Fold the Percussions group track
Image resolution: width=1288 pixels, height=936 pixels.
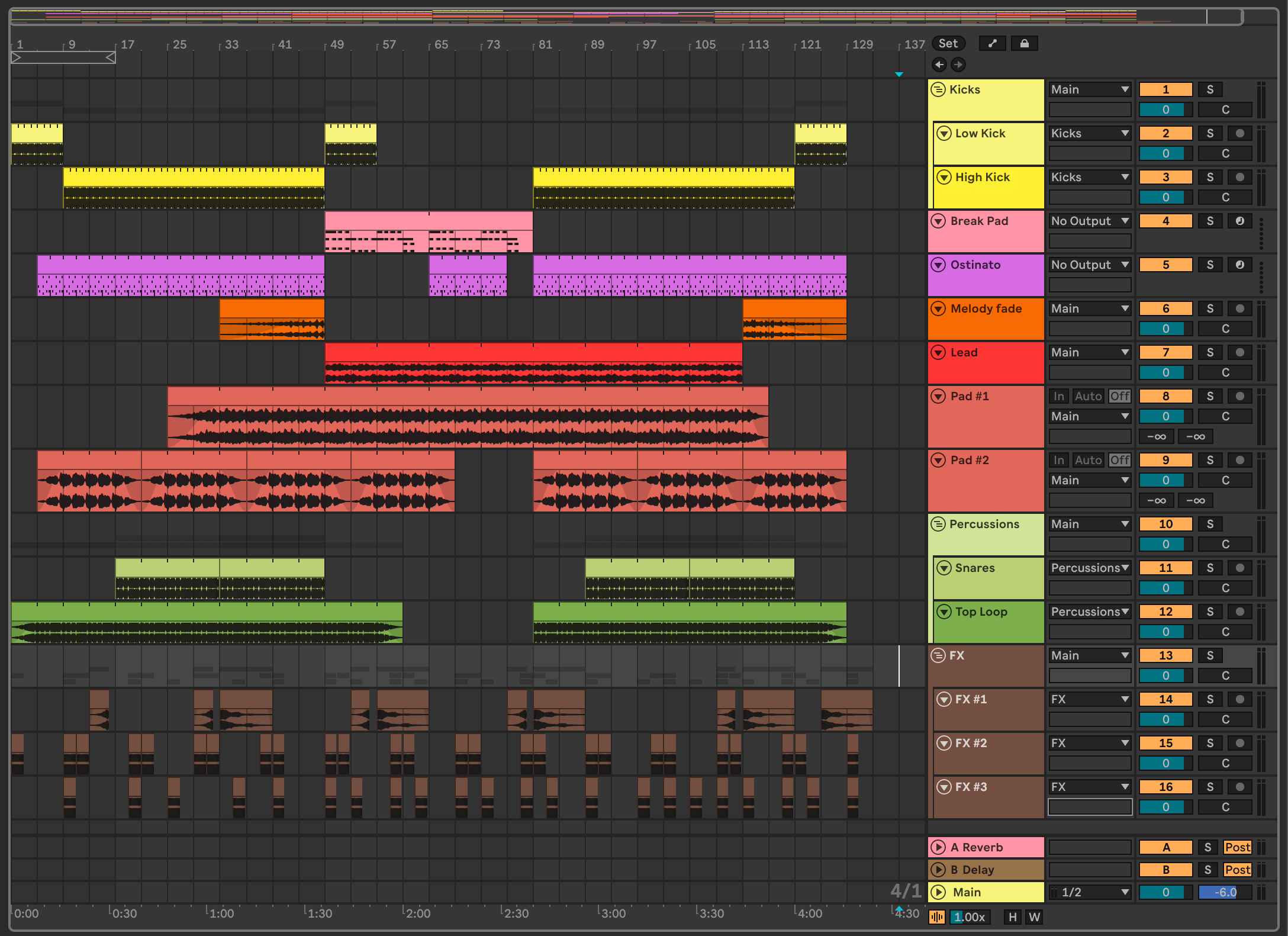(938, 524)
